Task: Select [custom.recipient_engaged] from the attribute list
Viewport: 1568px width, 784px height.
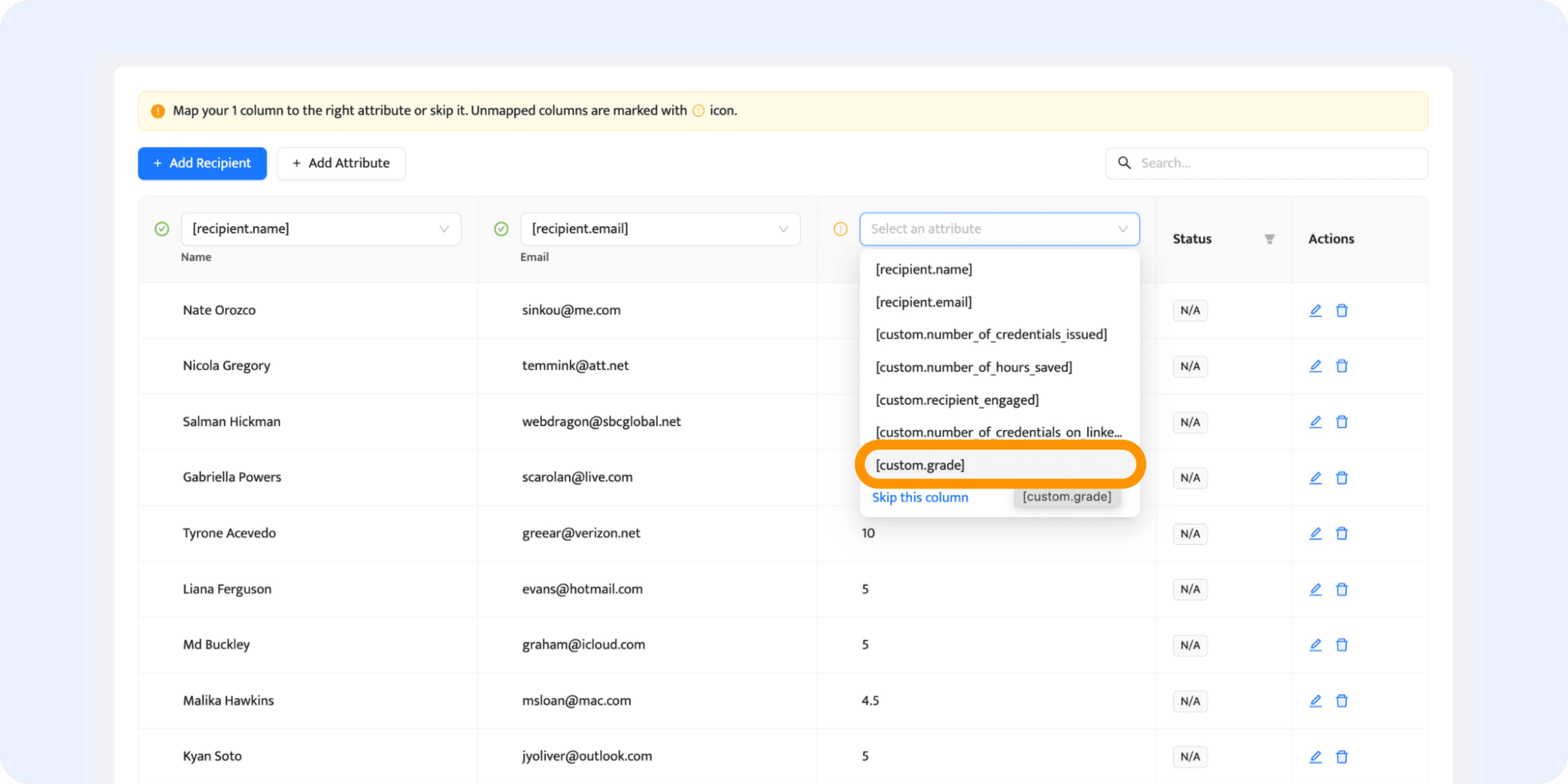Action: pyautogui.click(x=957, y=399)
